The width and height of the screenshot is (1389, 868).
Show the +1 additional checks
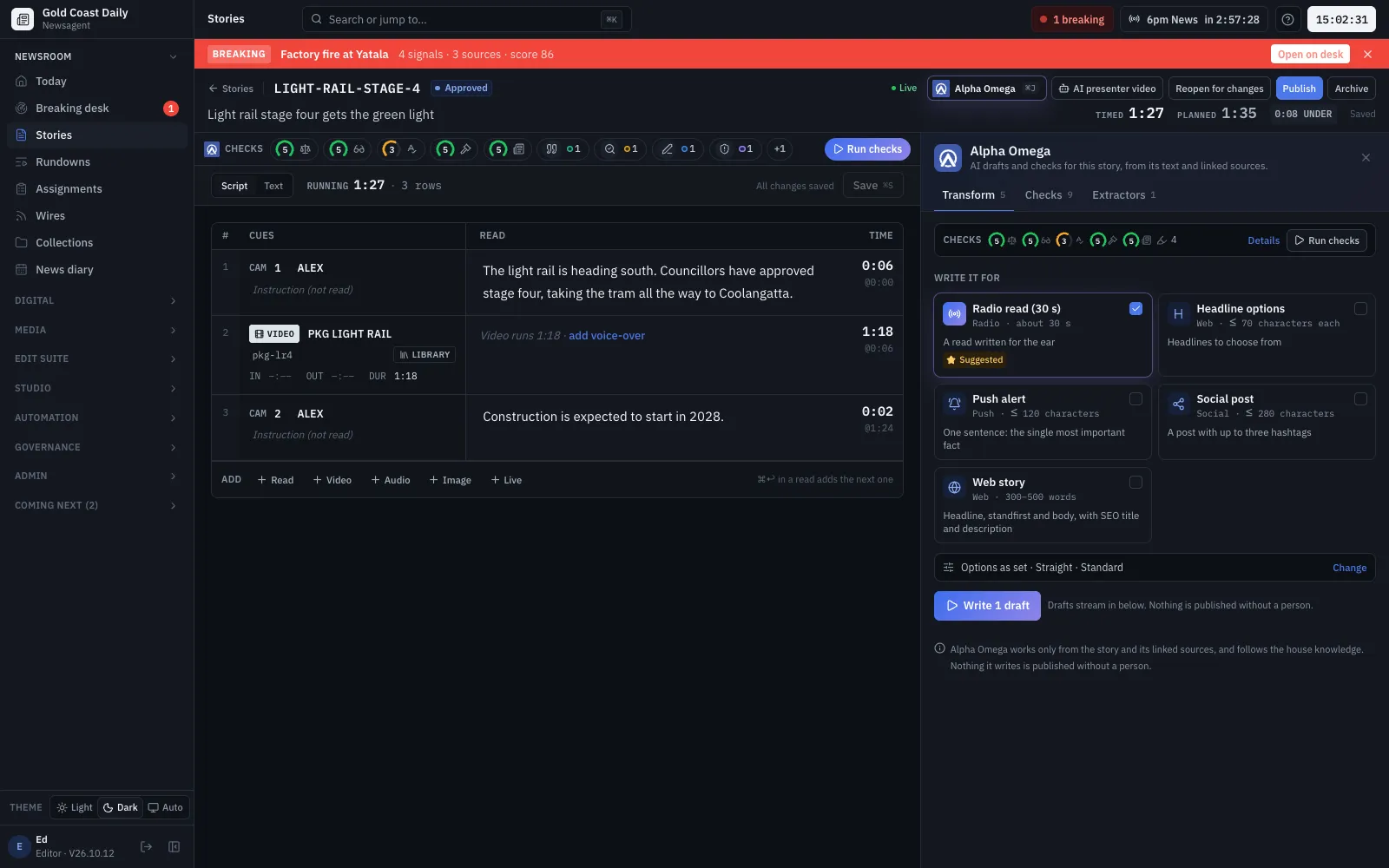(780, 149)
